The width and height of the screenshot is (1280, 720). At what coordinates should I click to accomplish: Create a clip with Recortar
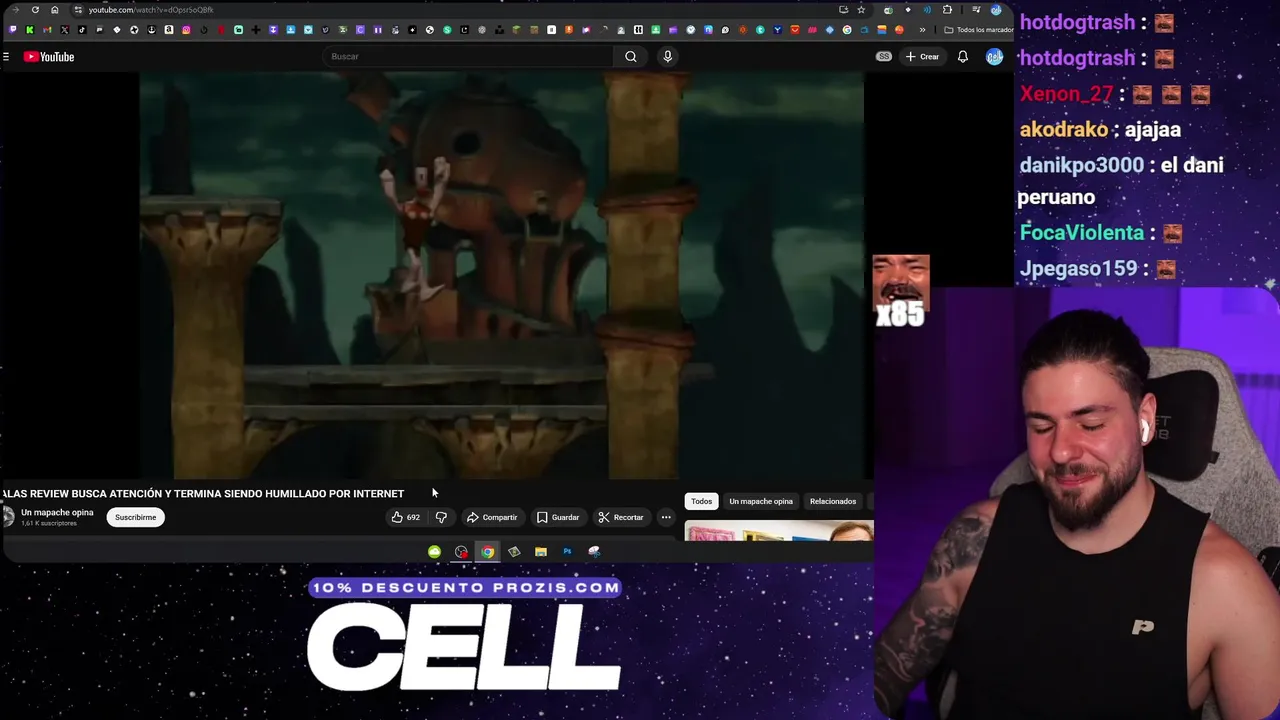pos(621,517)
